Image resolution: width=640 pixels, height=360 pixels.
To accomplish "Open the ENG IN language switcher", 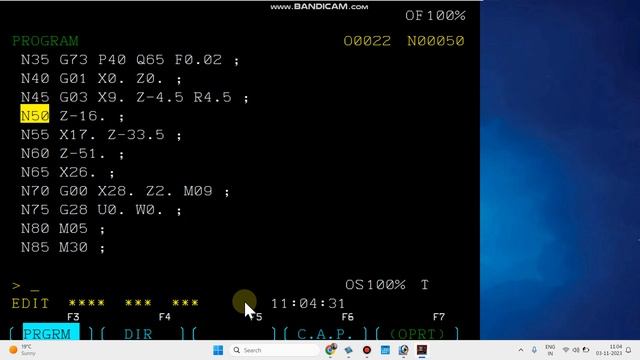I will (550, 350).
